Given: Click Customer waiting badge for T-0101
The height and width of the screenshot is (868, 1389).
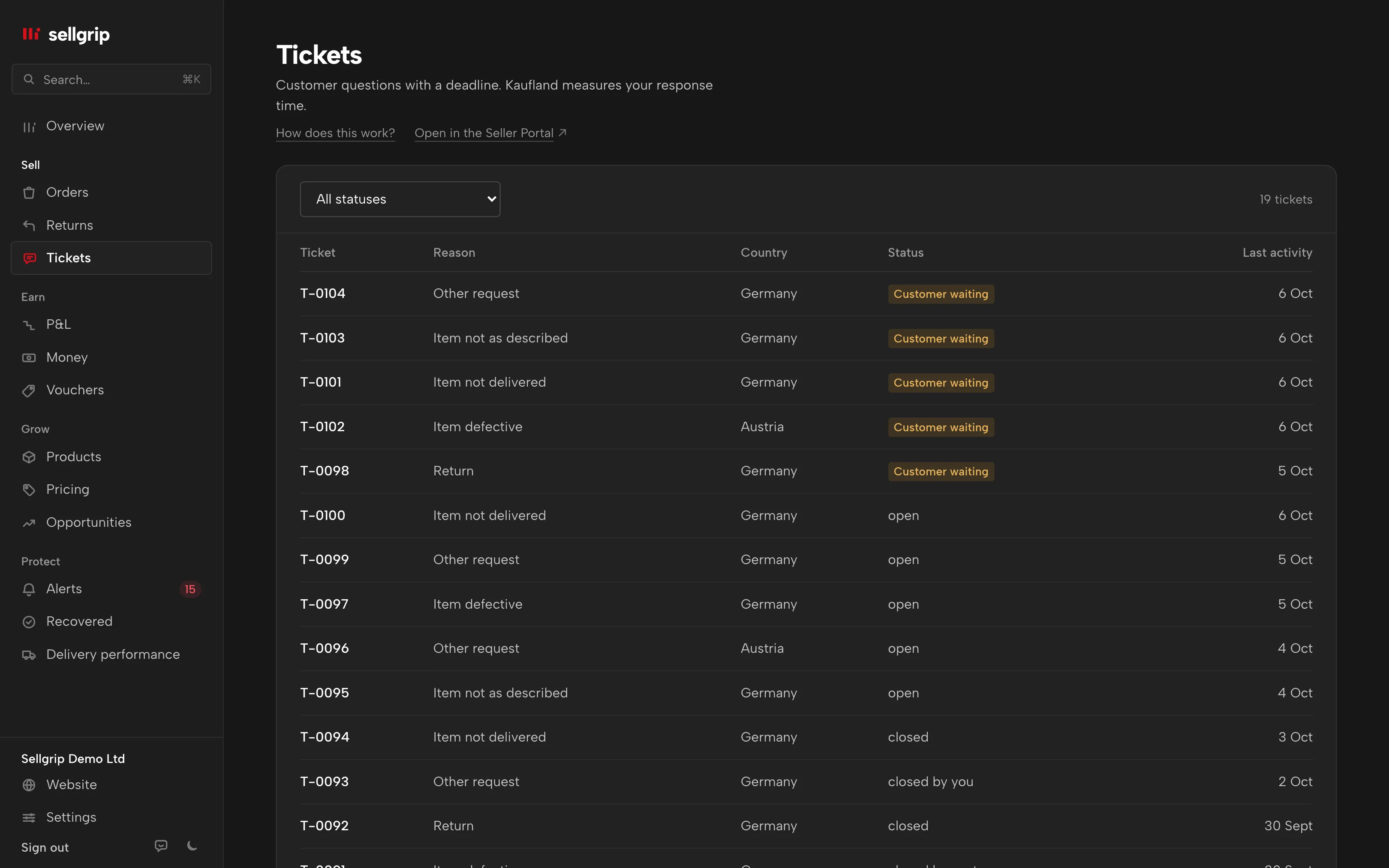Looking at the screenshot, I should (x=941, y=383).
